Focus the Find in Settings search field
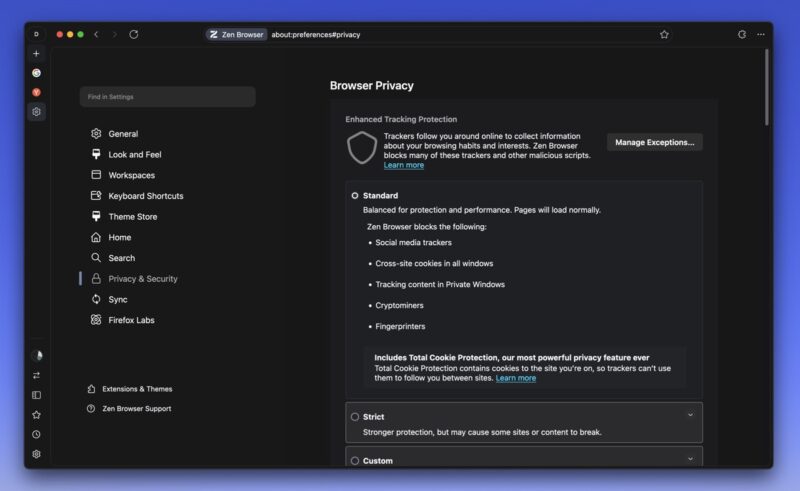 pyautogui.click(x=167, y=96)
